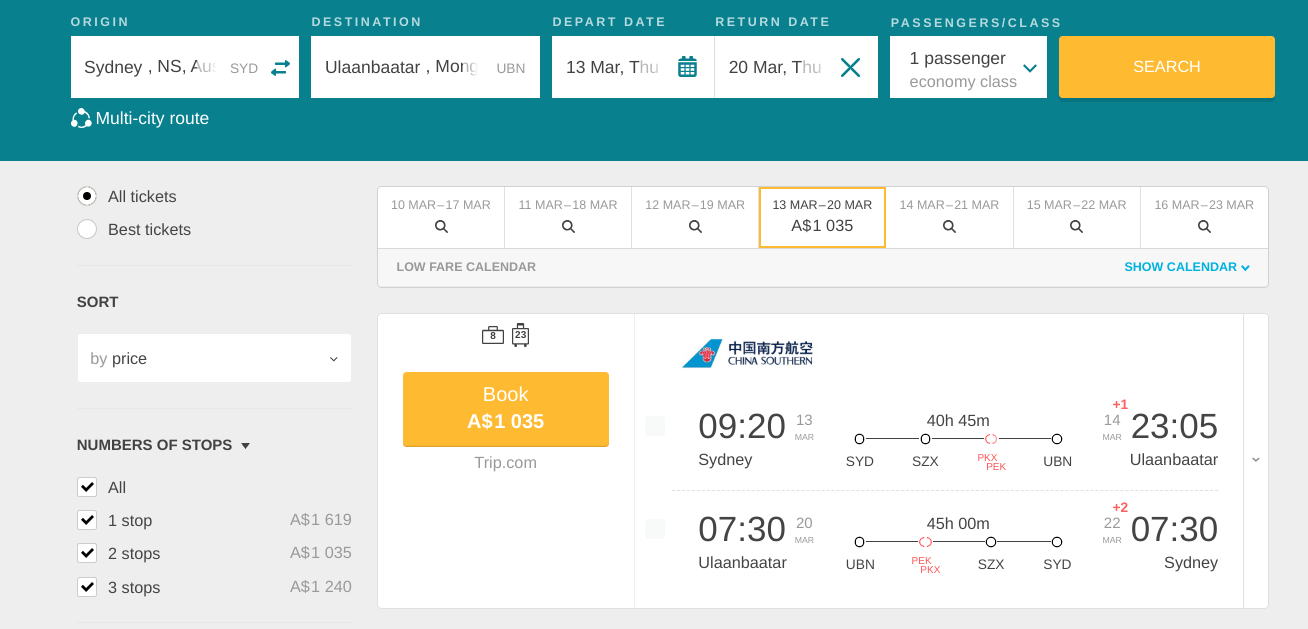Expand ticket details chevron on right

coord(1256,460)
